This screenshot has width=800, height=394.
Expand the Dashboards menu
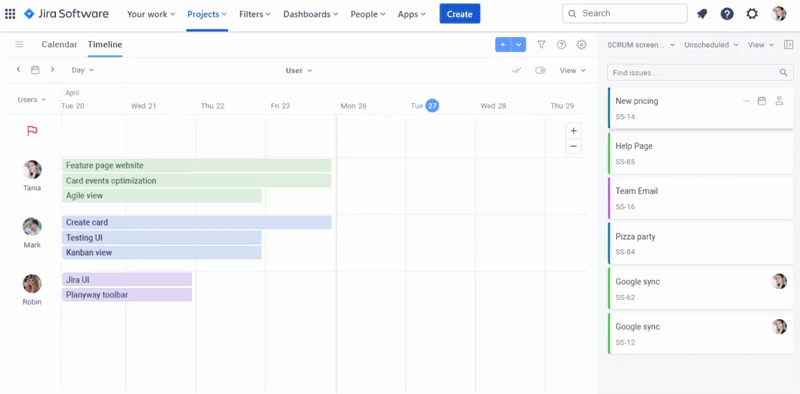click(x=311, y=14)
